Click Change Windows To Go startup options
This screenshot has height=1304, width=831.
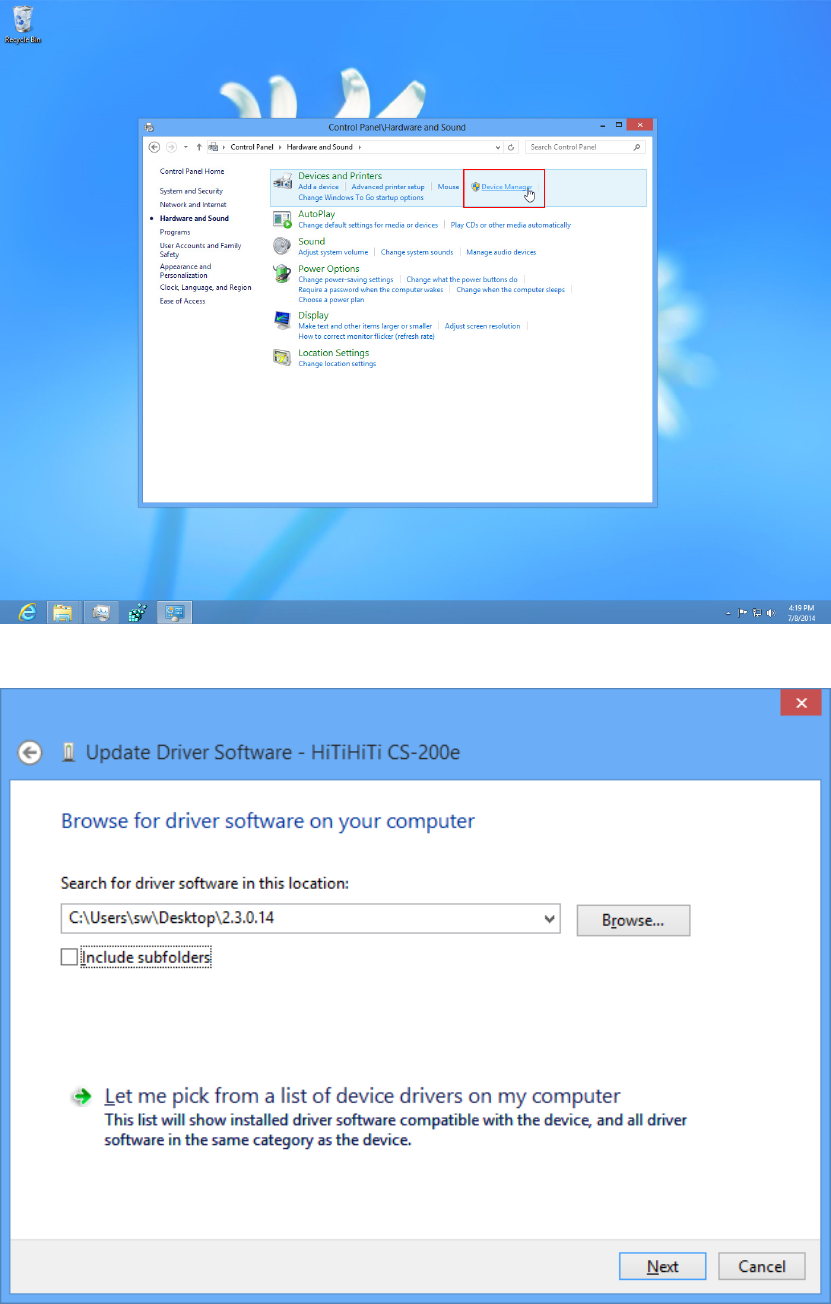tap(361, 197)
